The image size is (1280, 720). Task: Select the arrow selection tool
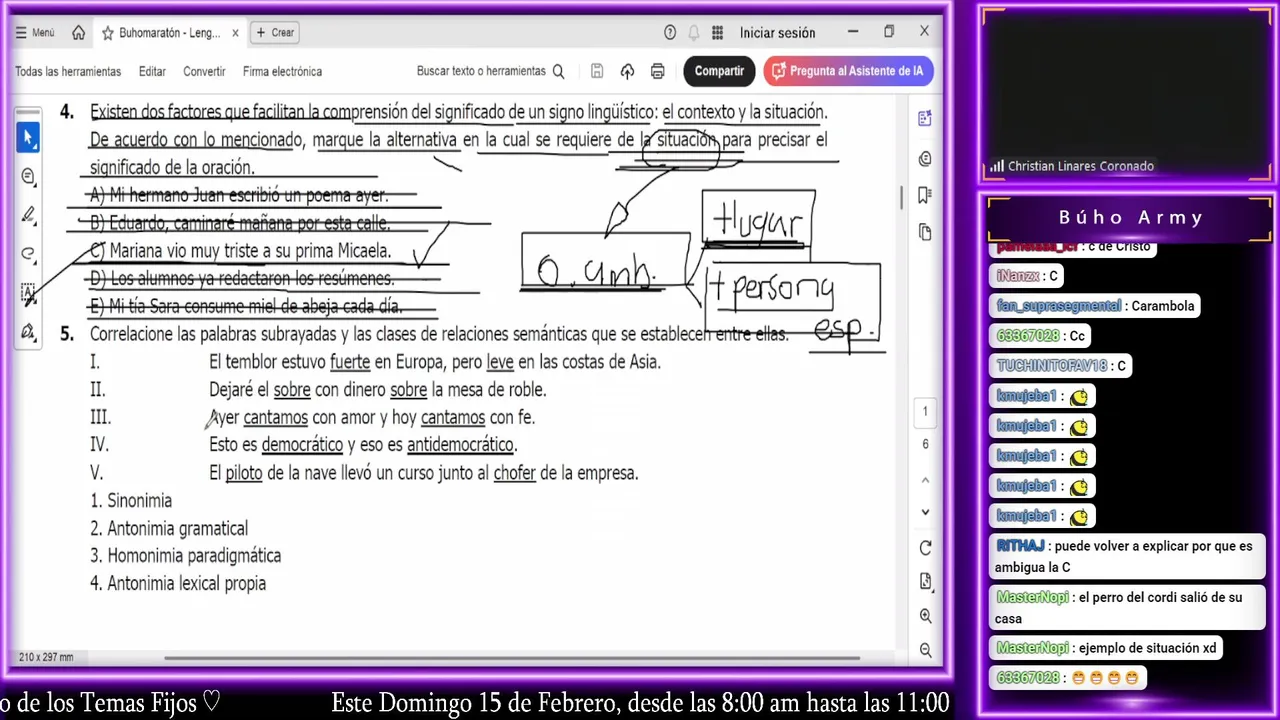(28, 137)
